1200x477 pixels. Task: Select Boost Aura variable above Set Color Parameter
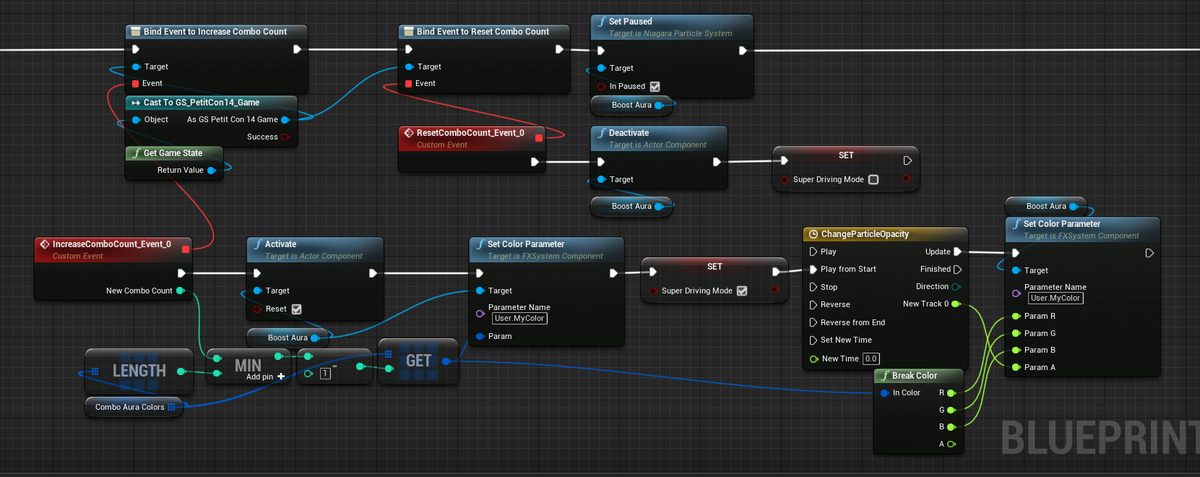[x=1046, y=206]
